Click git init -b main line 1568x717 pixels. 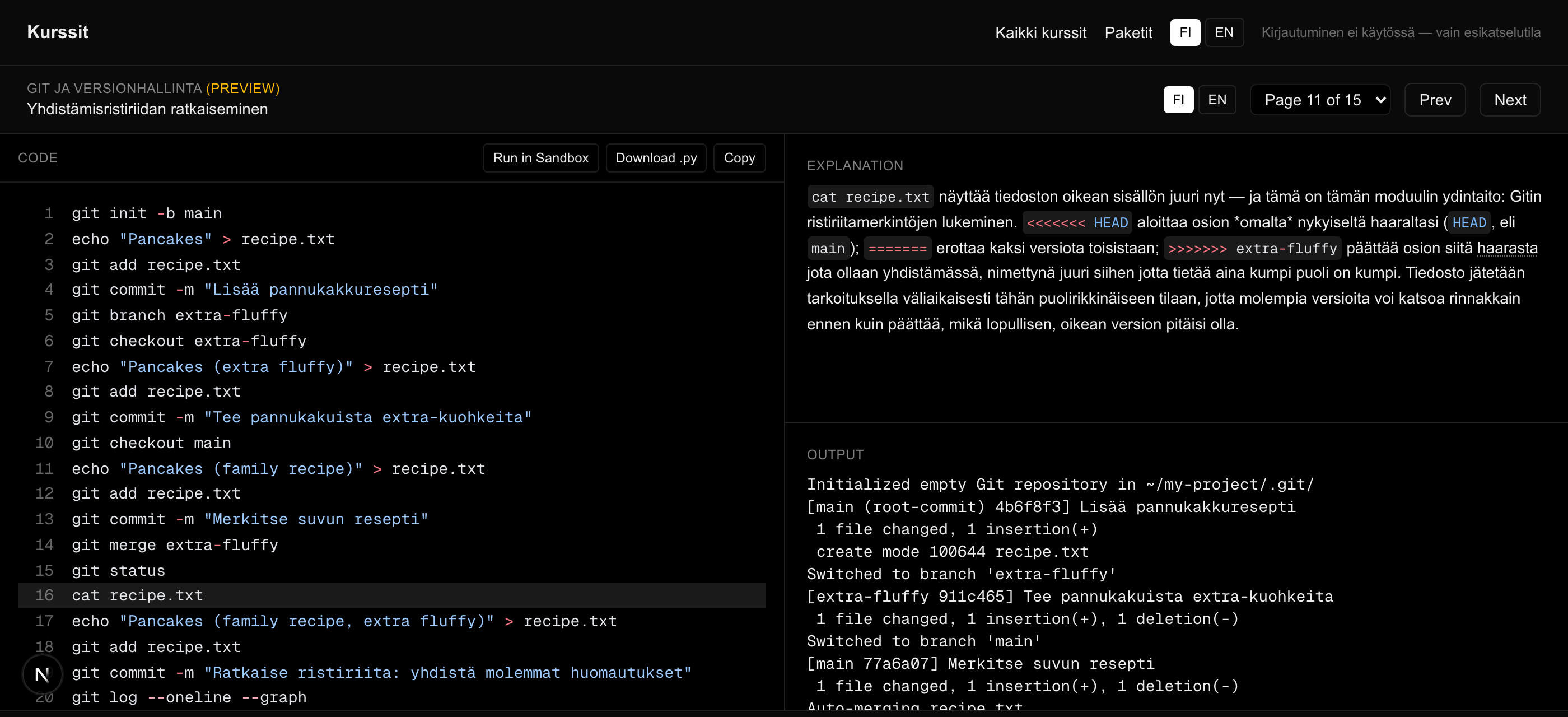point(391,213)
